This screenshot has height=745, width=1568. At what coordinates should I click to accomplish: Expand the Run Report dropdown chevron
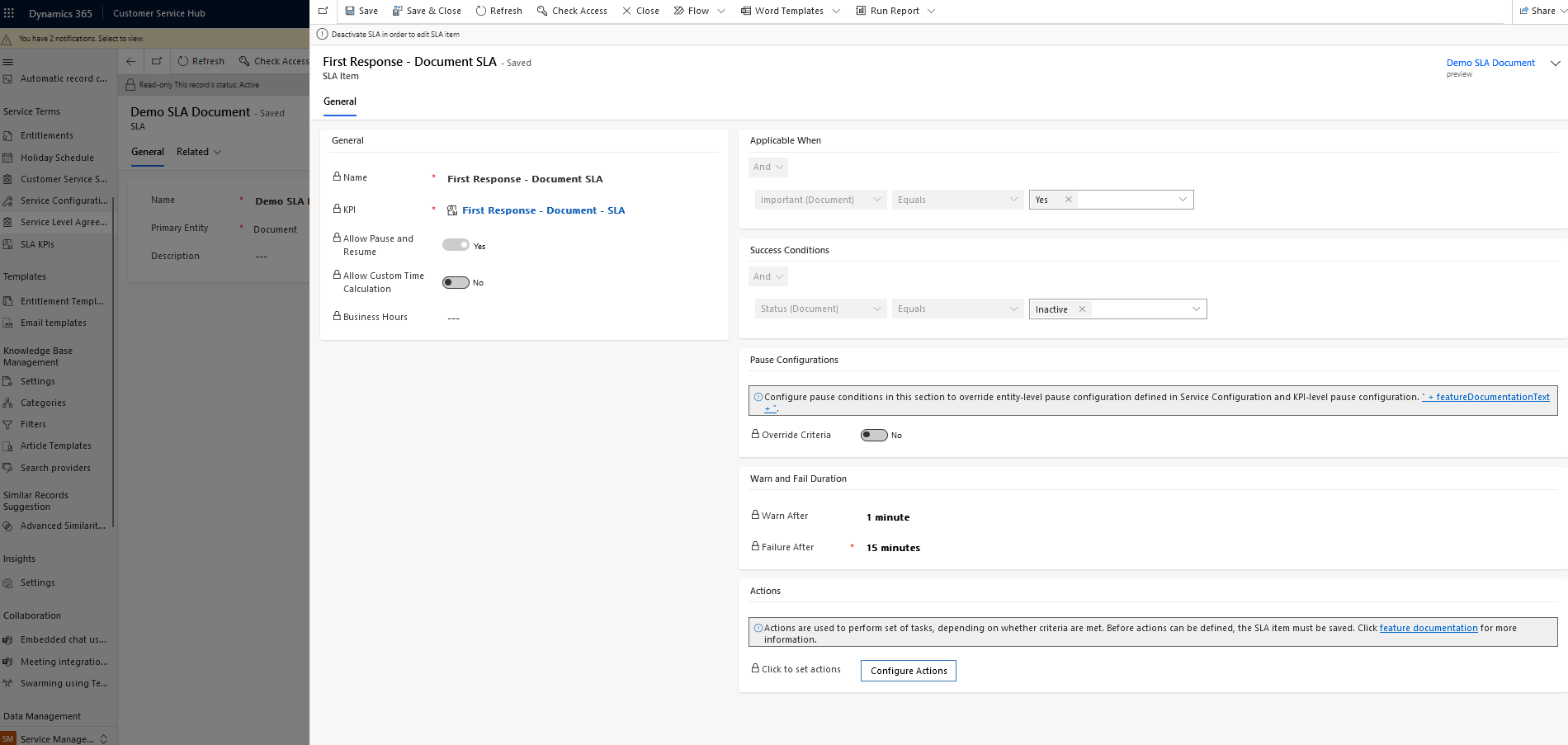pyautogui.click(x=932, y=11)
